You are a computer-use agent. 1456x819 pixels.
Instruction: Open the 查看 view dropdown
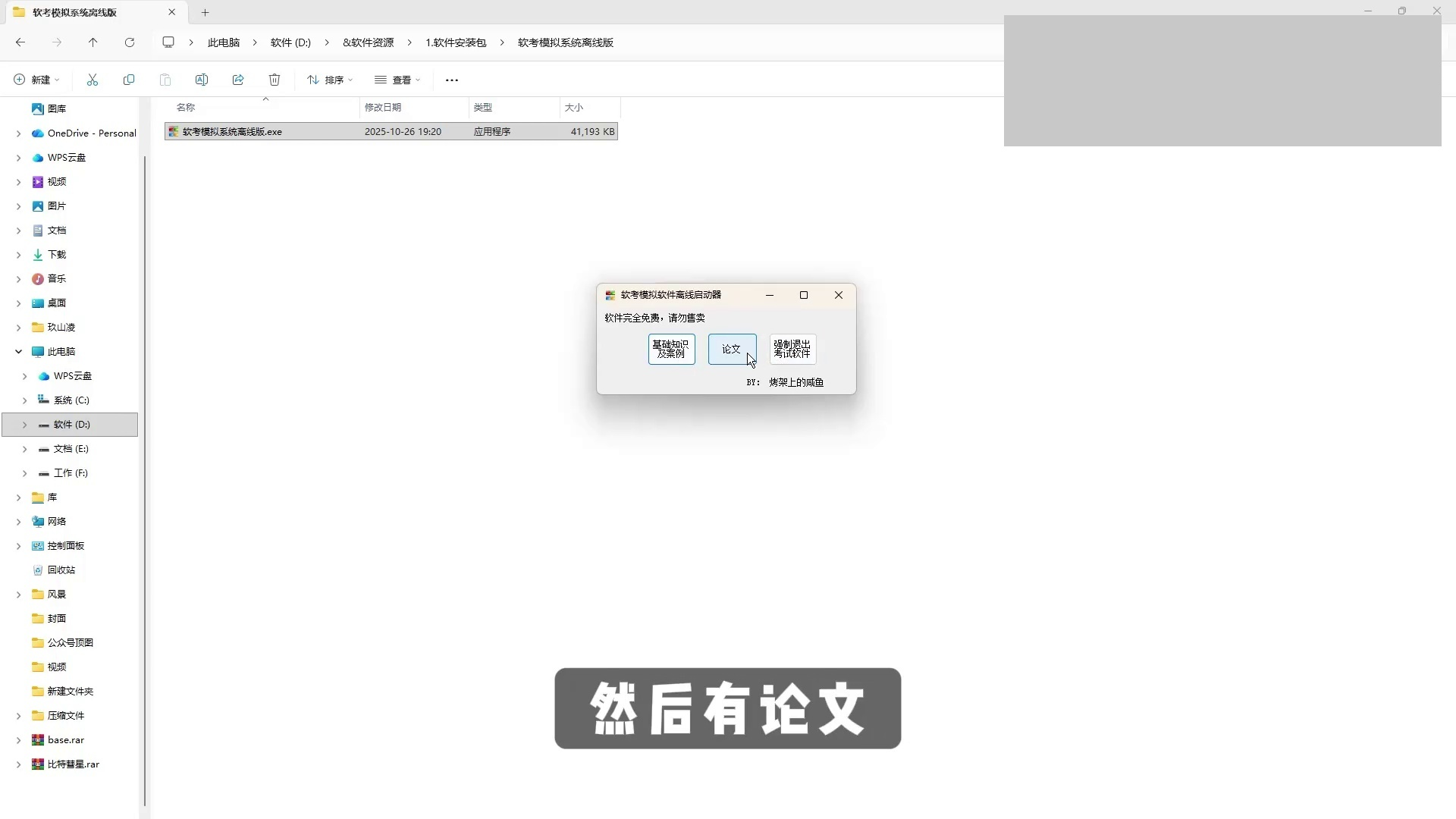pos(397,80)
